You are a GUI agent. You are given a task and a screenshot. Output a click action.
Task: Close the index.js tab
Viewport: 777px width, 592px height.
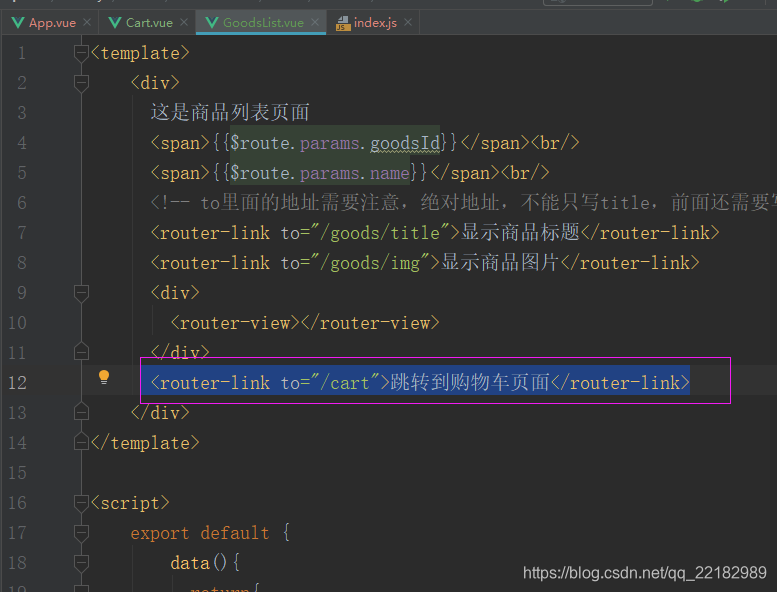point(408,22)
